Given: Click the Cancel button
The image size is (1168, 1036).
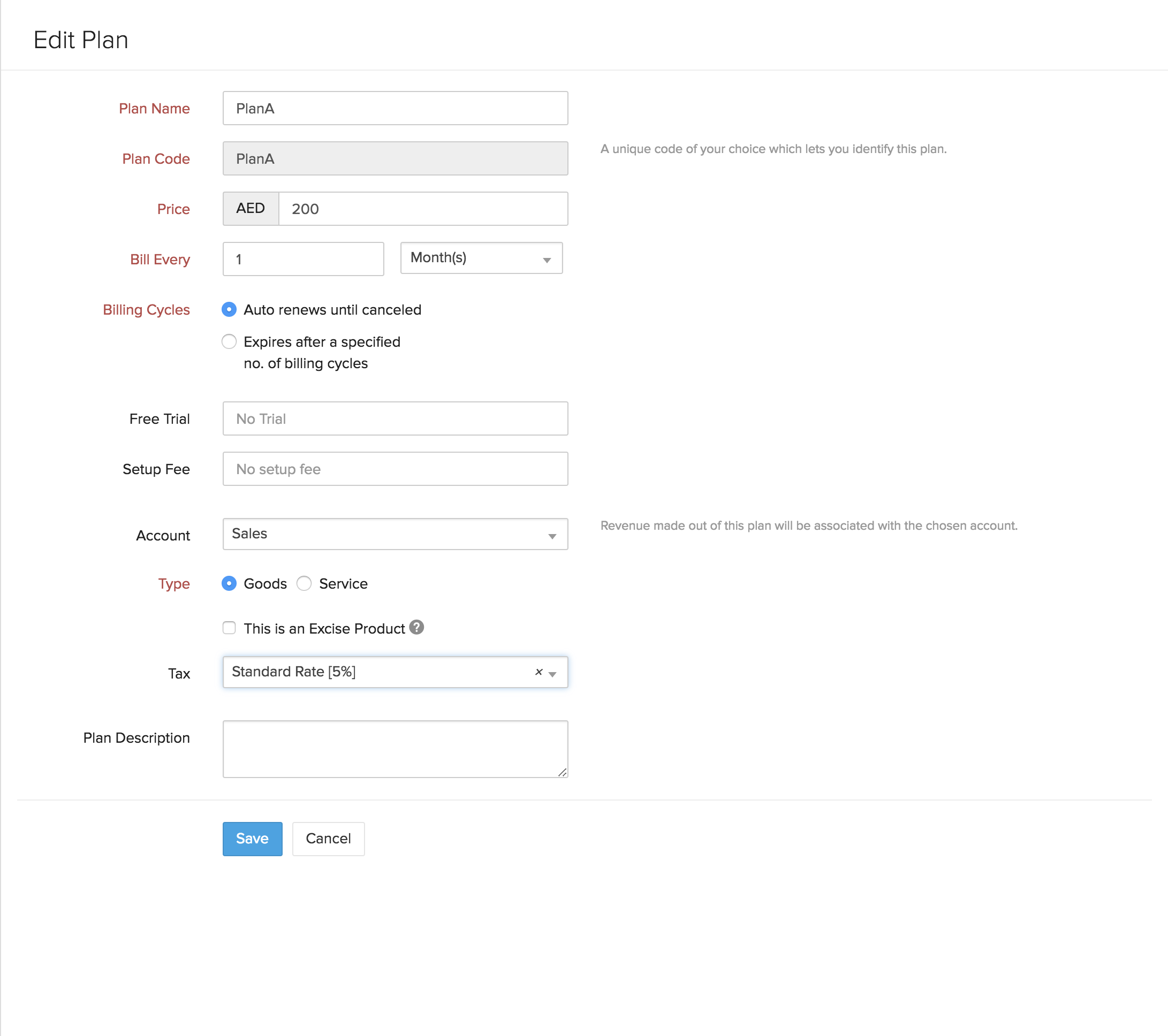Looking at the screenshot, I should tap(328, 839).
